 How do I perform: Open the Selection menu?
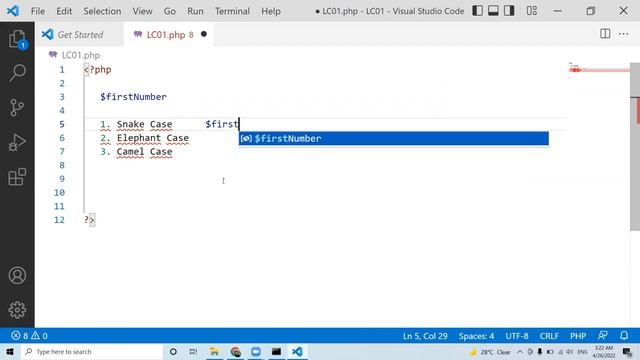coord(102,11)
